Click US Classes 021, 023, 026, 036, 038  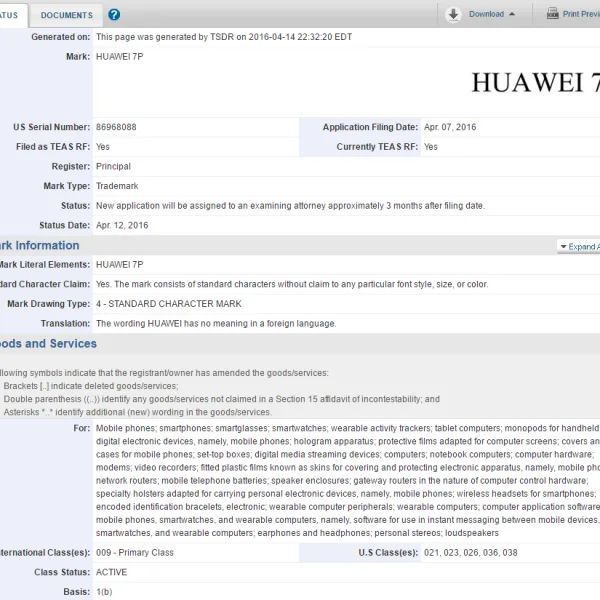coord(470,553)
